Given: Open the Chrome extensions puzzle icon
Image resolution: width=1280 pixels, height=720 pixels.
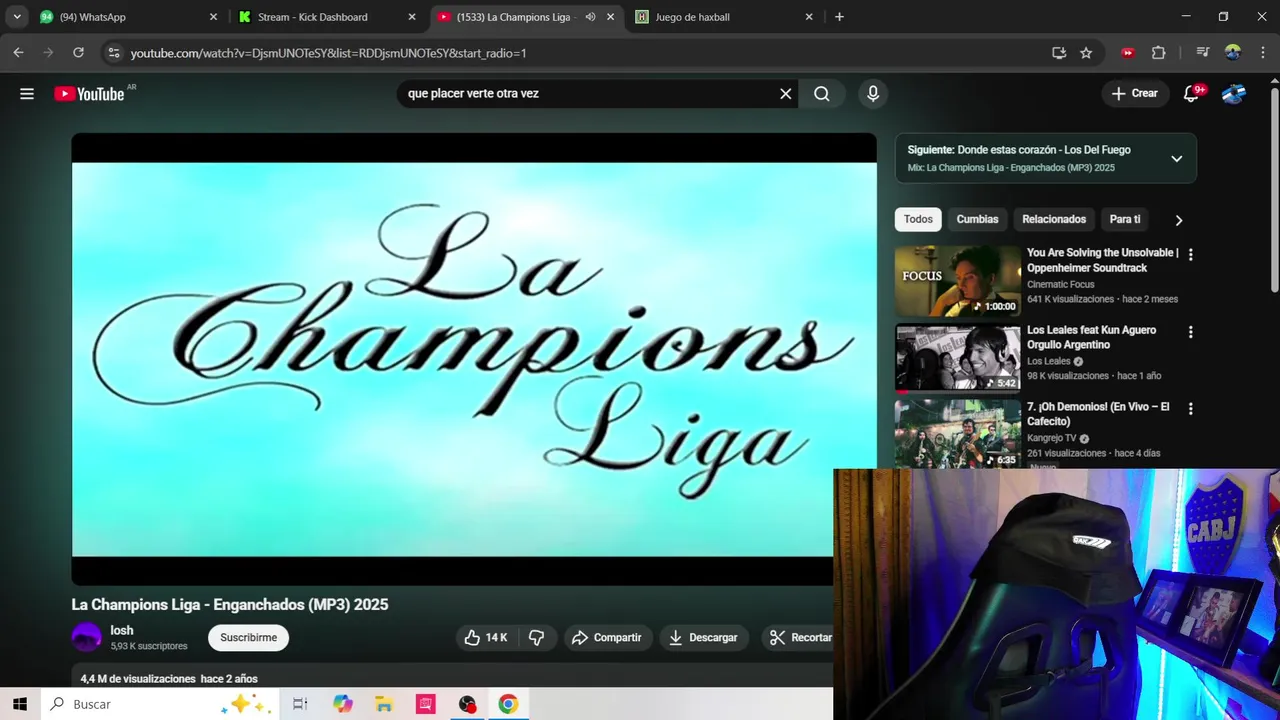Looking at the screenshot, I should (1159, 53).
